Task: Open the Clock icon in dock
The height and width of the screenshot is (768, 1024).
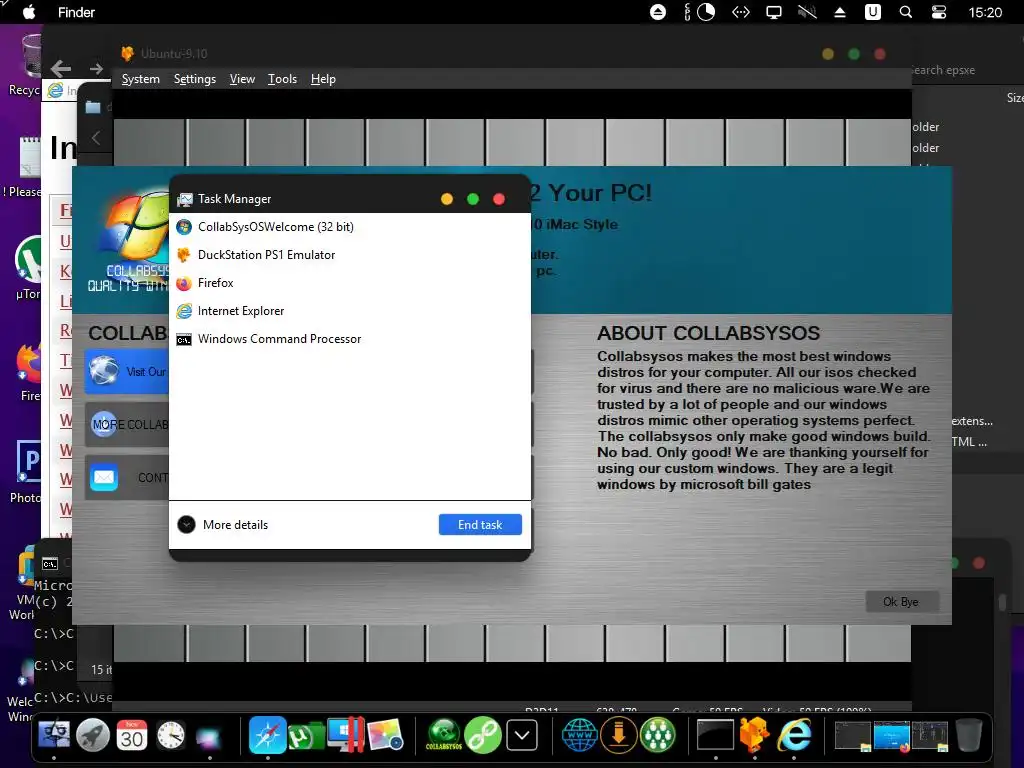Action: click(170, 735)
